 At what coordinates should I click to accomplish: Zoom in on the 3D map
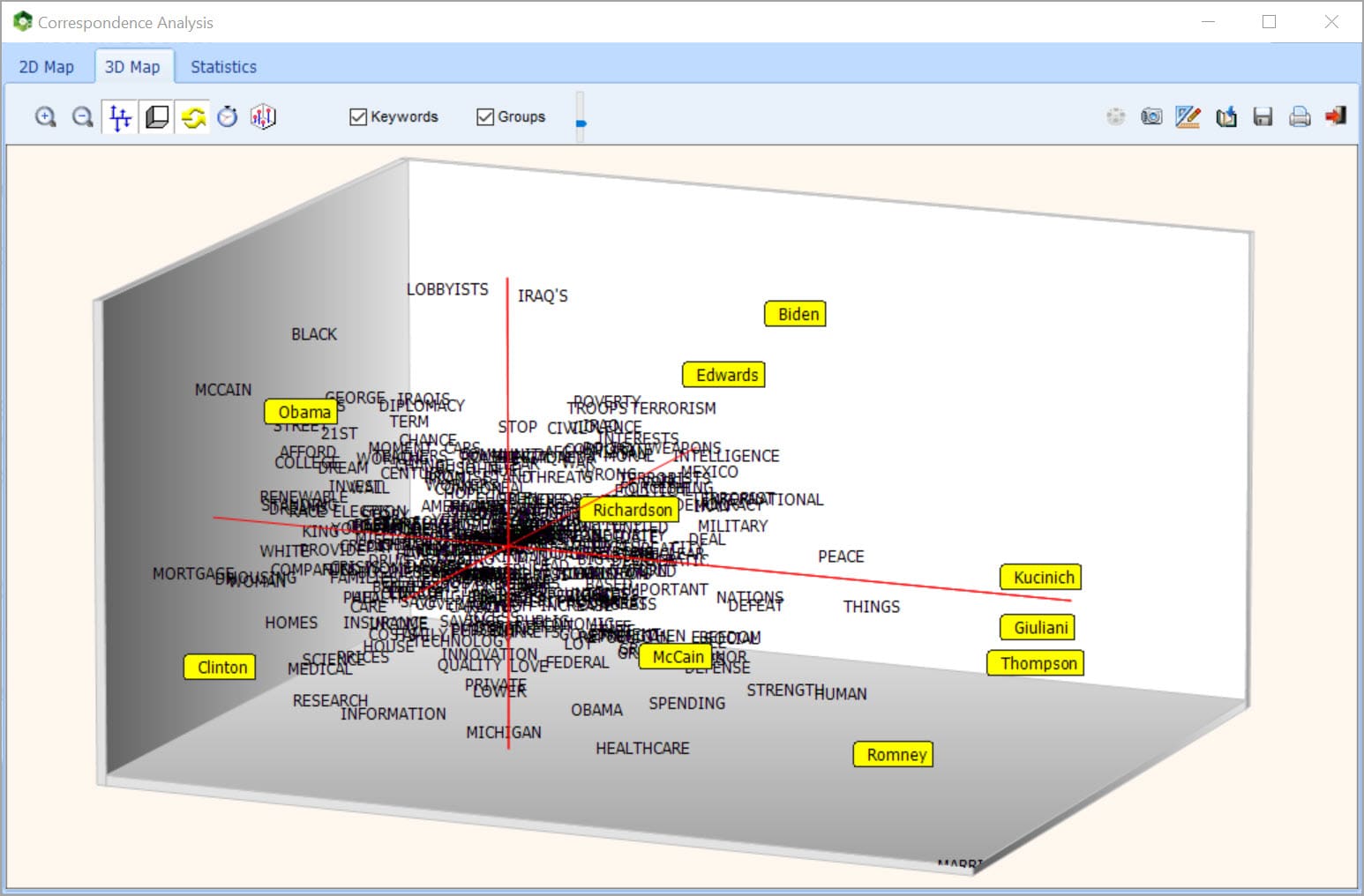(46, 116)
